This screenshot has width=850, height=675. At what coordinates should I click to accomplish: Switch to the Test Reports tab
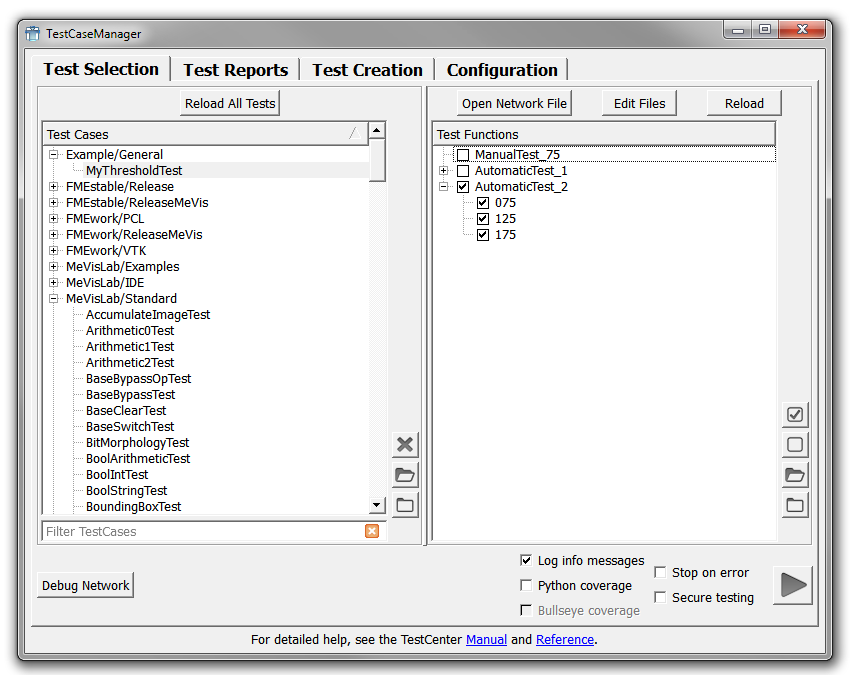(235, 70)
